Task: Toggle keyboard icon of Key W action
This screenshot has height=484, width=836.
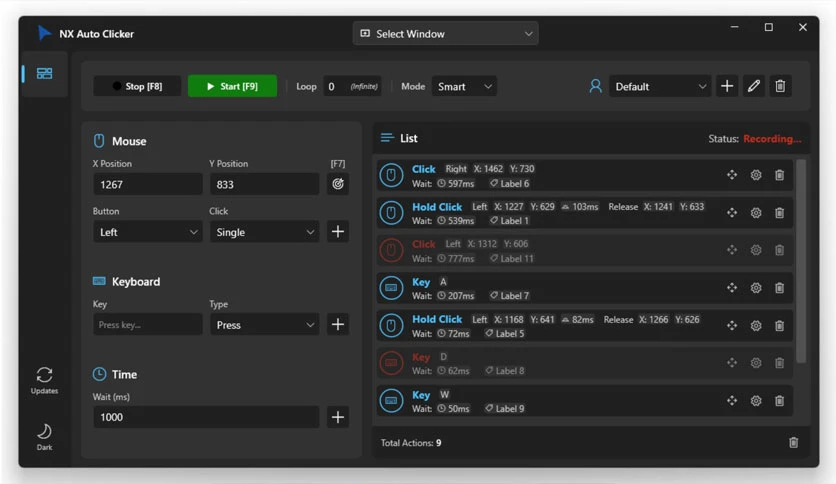Action: click(391, 401)
